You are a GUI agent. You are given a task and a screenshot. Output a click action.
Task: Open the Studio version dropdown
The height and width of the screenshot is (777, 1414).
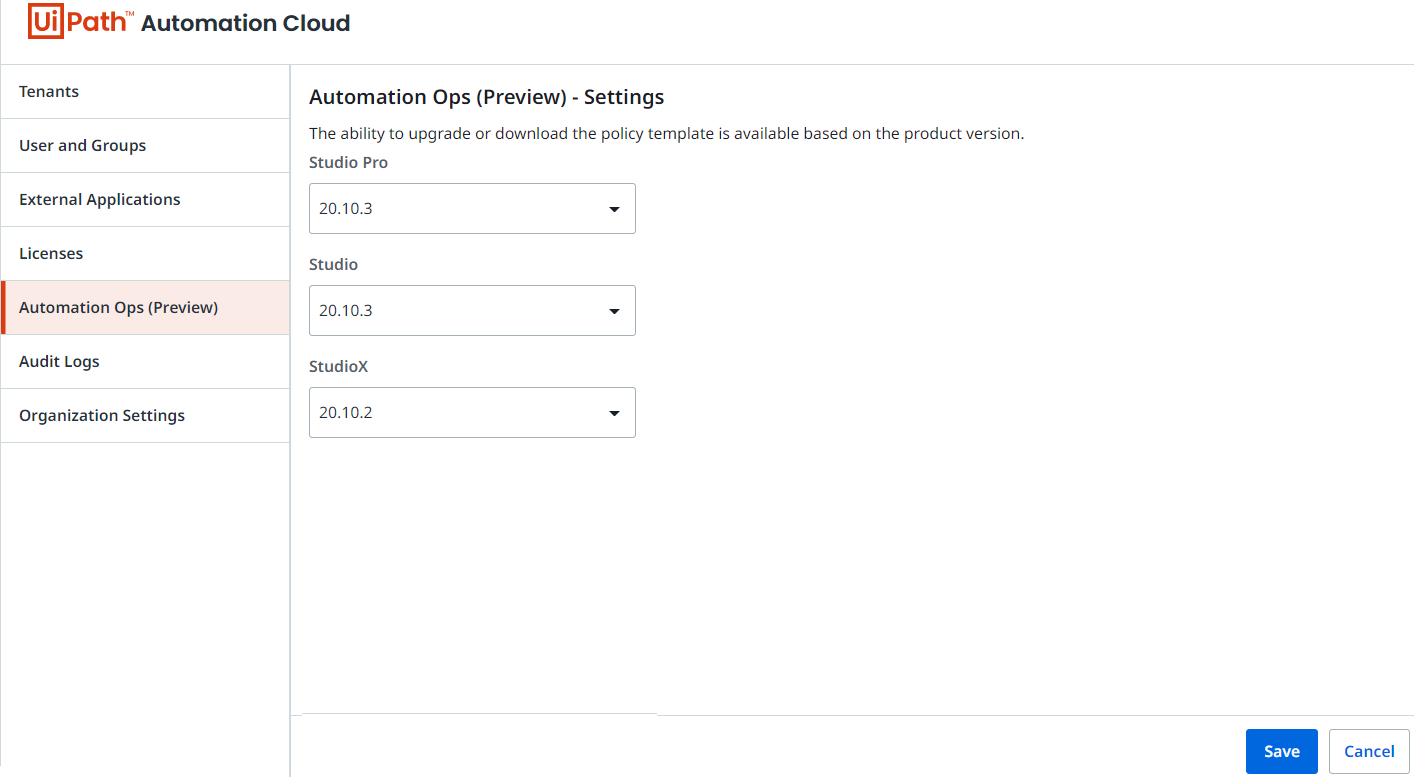472,311
